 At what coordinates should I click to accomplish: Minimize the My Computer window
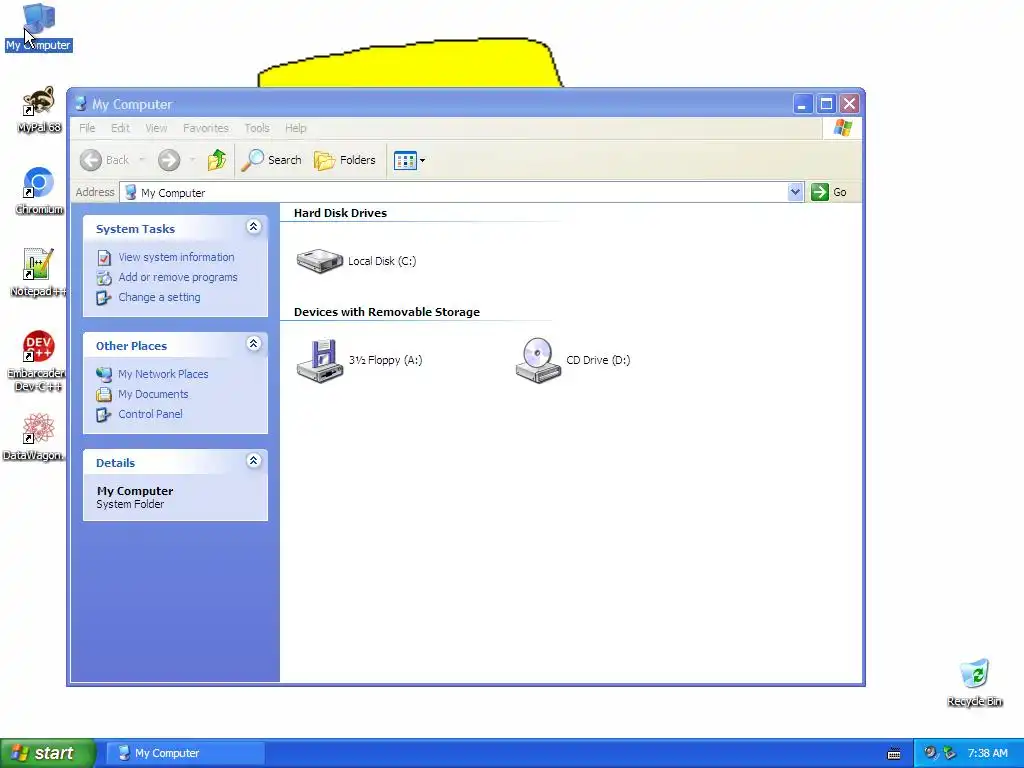(803, 104)
